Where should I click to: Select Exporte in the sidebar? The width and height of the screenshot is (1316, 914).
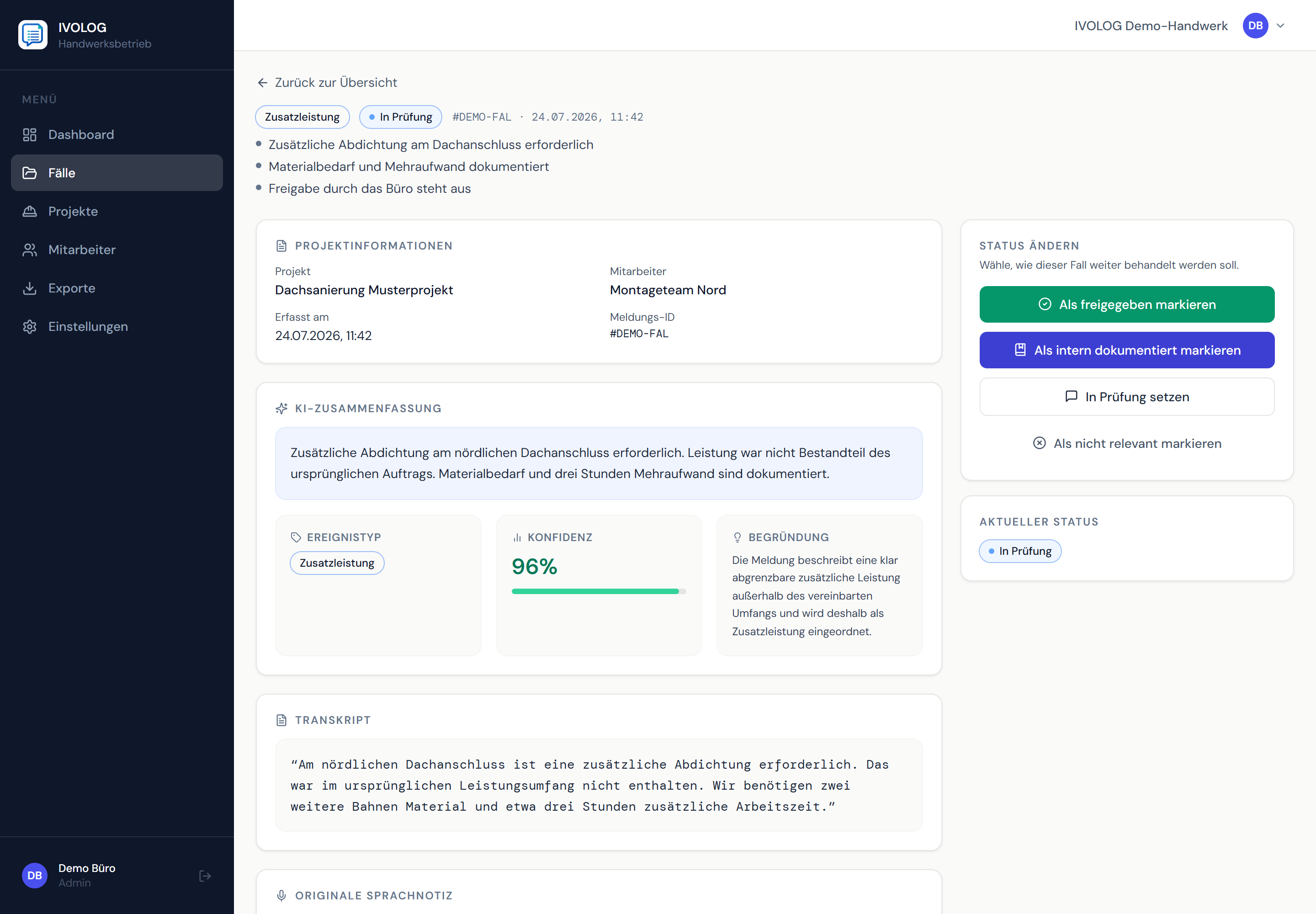click(117, 288)
